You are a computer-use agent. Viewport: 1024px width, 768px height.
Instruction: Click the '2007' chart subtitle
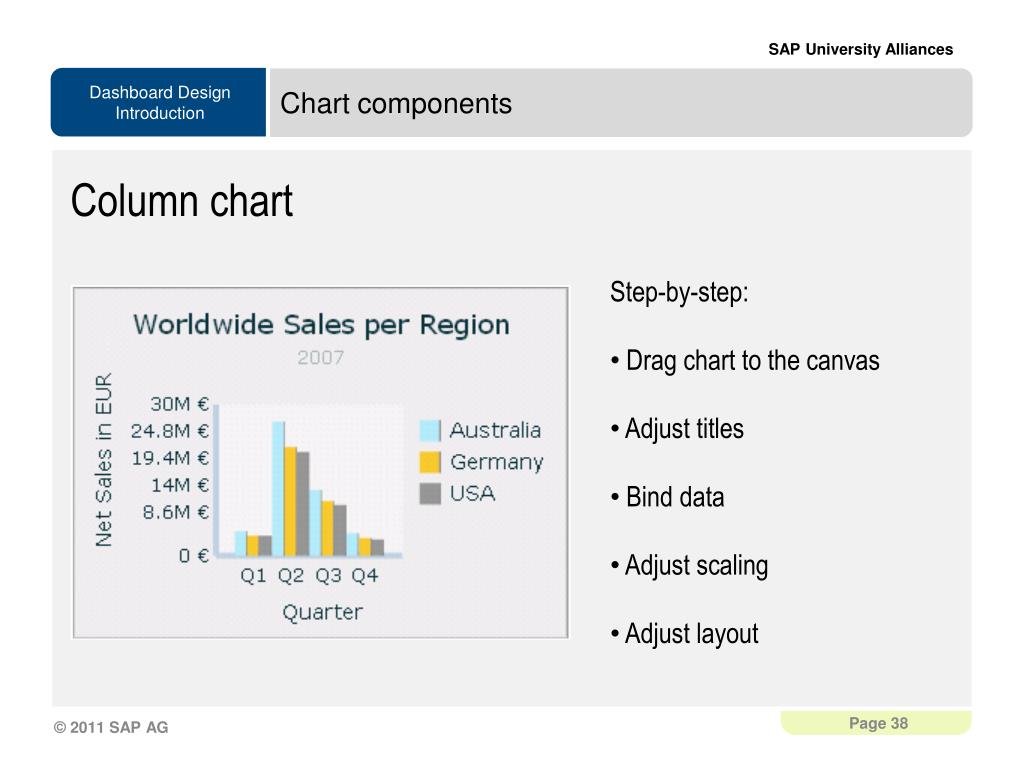tap(320, 357)
